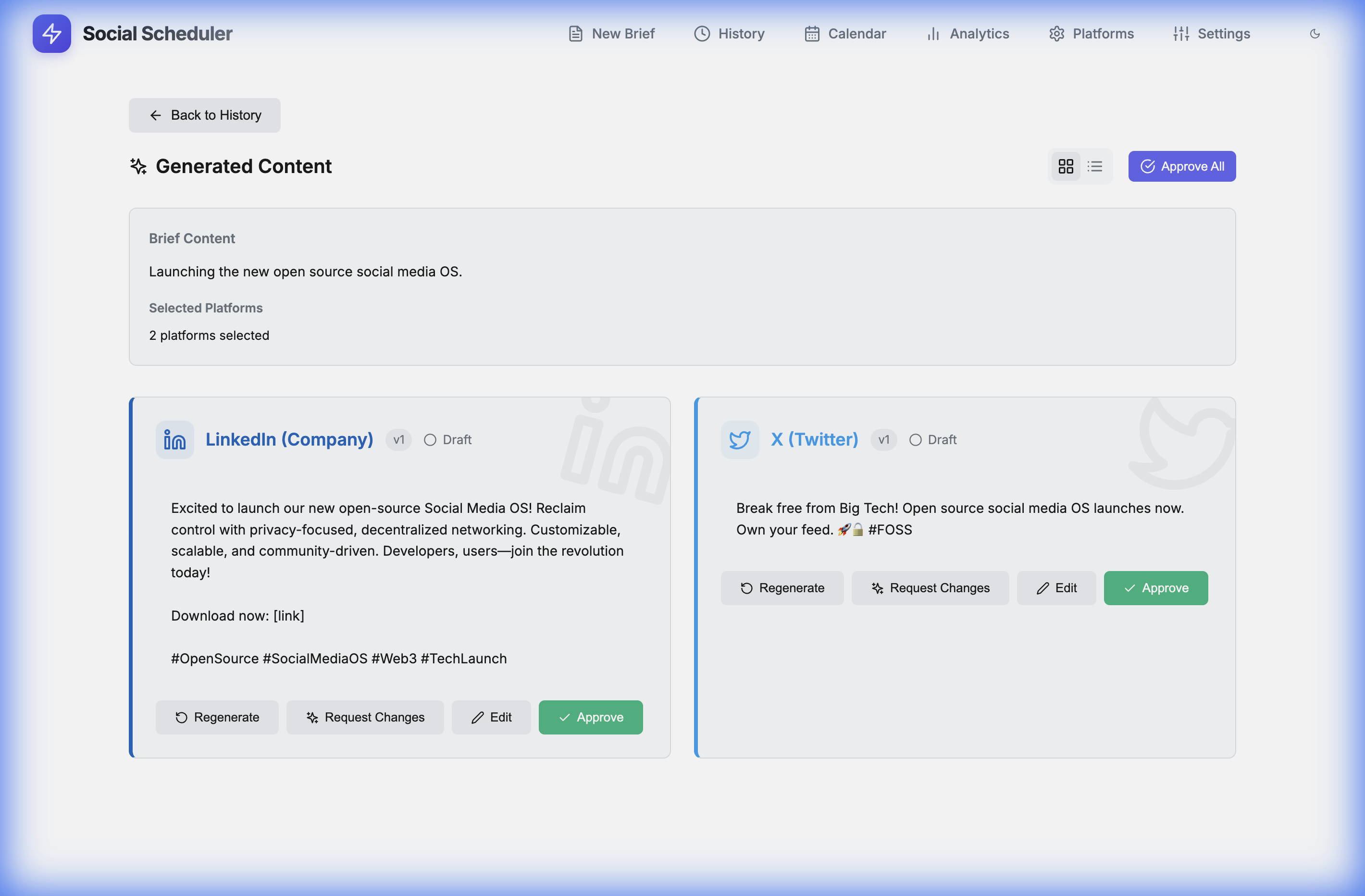1365x896 pixels.
Task: Click the Approve All button
Action: pyautogui.click(x=1181, y=166)
